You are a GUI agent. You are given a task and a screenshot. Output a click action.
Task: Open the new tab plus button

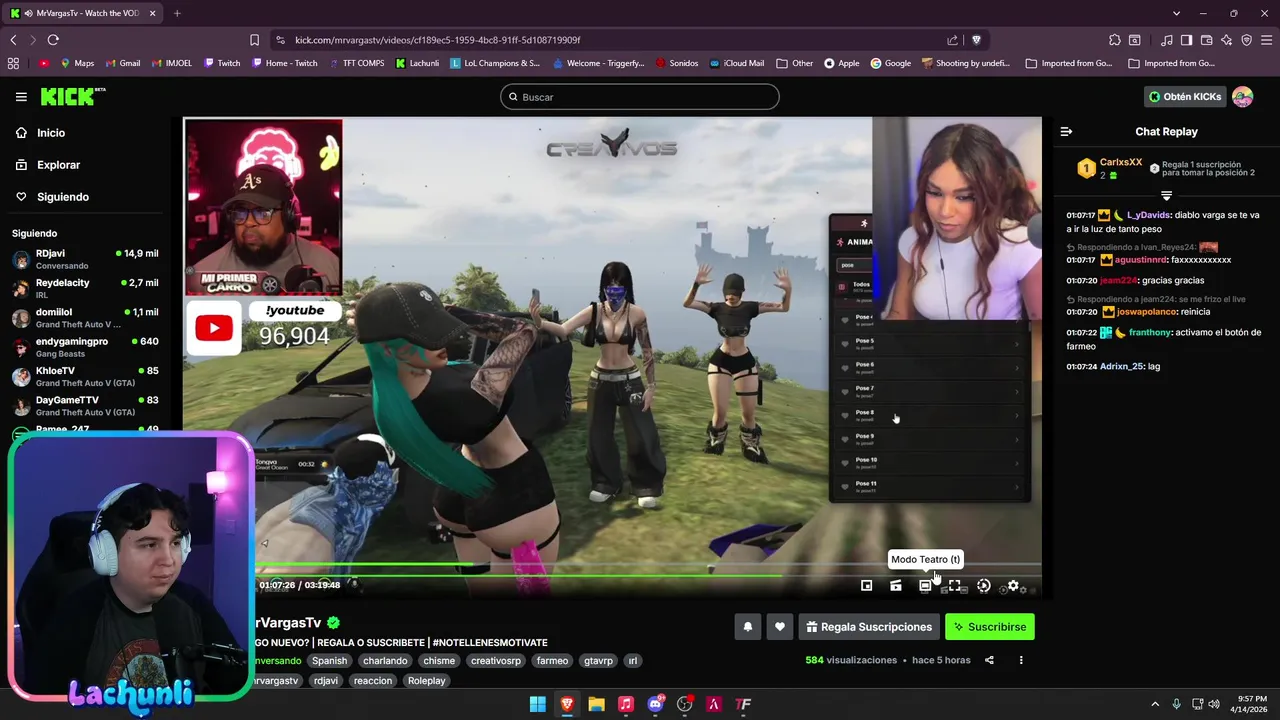[177, 13]
